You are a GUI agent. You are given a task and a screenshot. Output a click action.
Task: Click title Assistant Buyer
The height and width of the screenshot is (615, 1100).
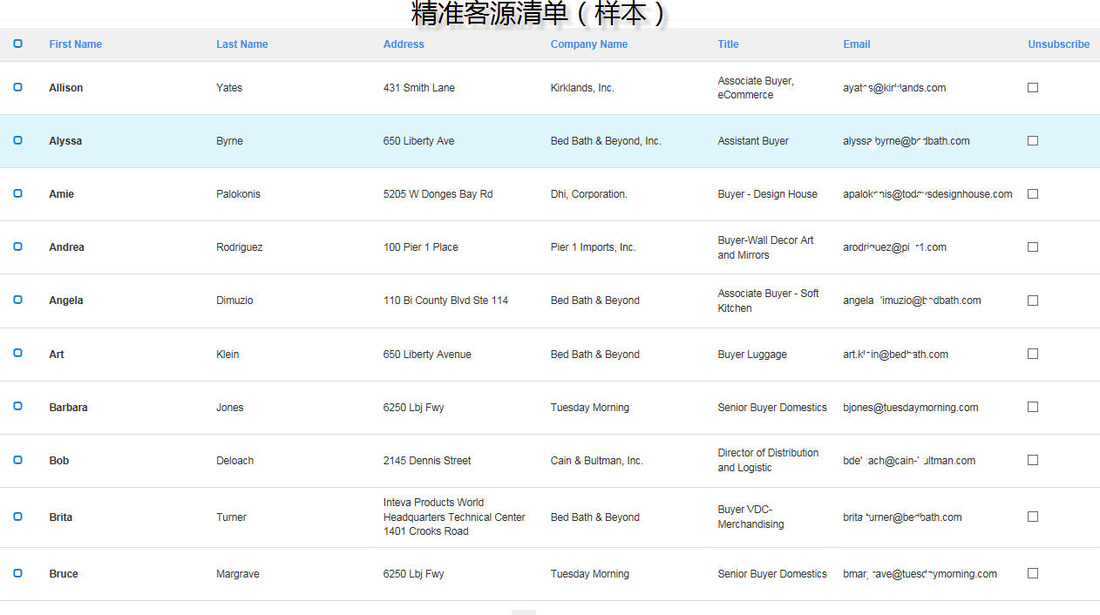point(753,141)
